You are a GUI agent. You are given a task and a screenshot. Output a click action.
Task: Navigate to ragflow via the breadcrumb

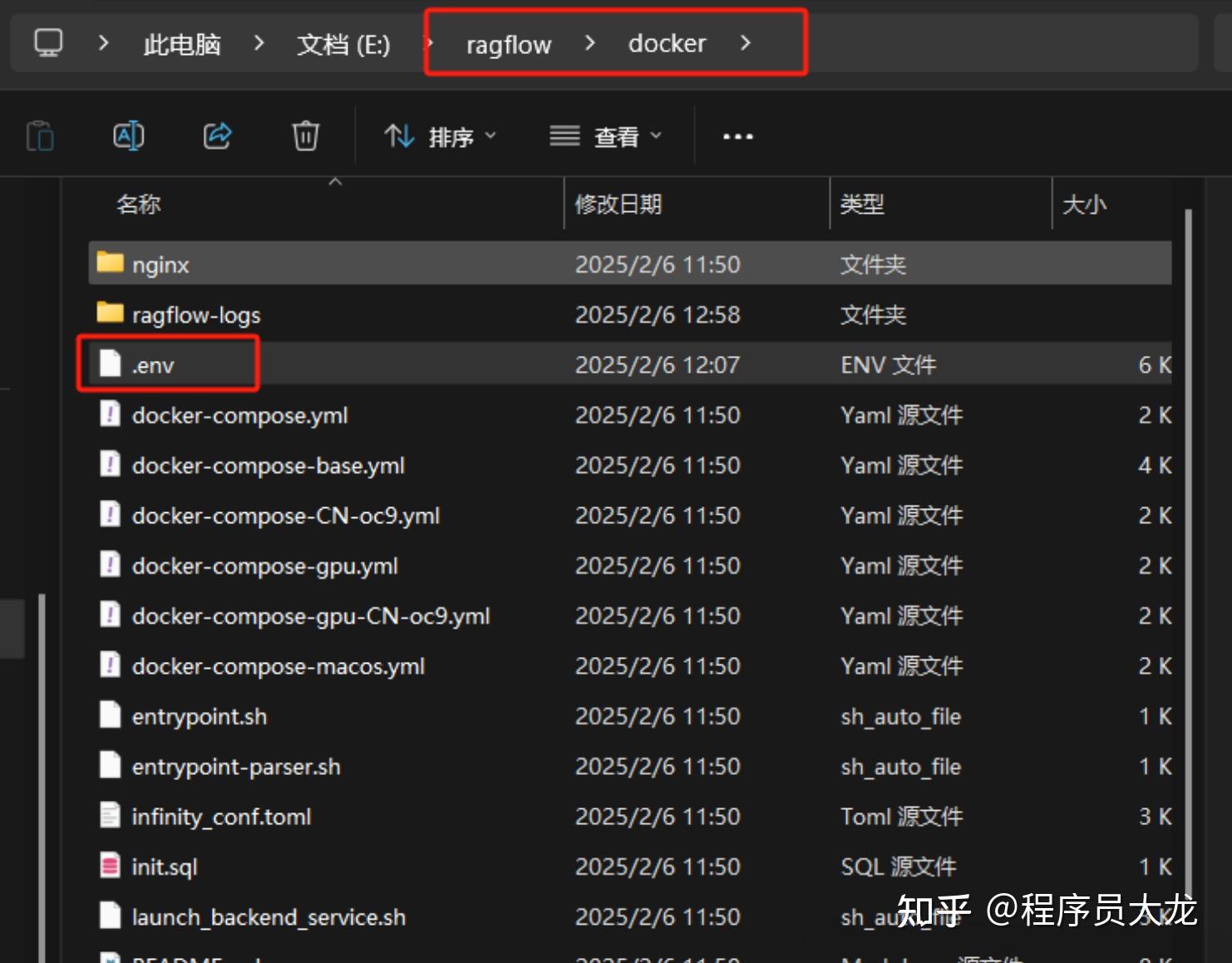pyautogui.click(x=508, y=43)
